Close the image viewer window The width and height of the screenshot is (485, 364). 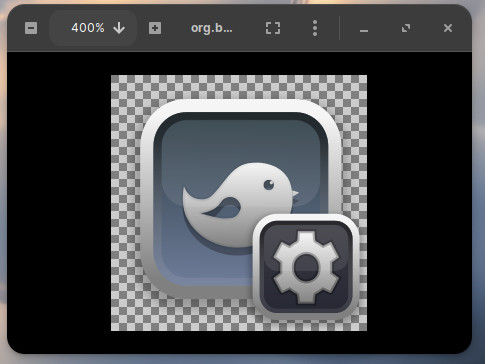(448, 28)
